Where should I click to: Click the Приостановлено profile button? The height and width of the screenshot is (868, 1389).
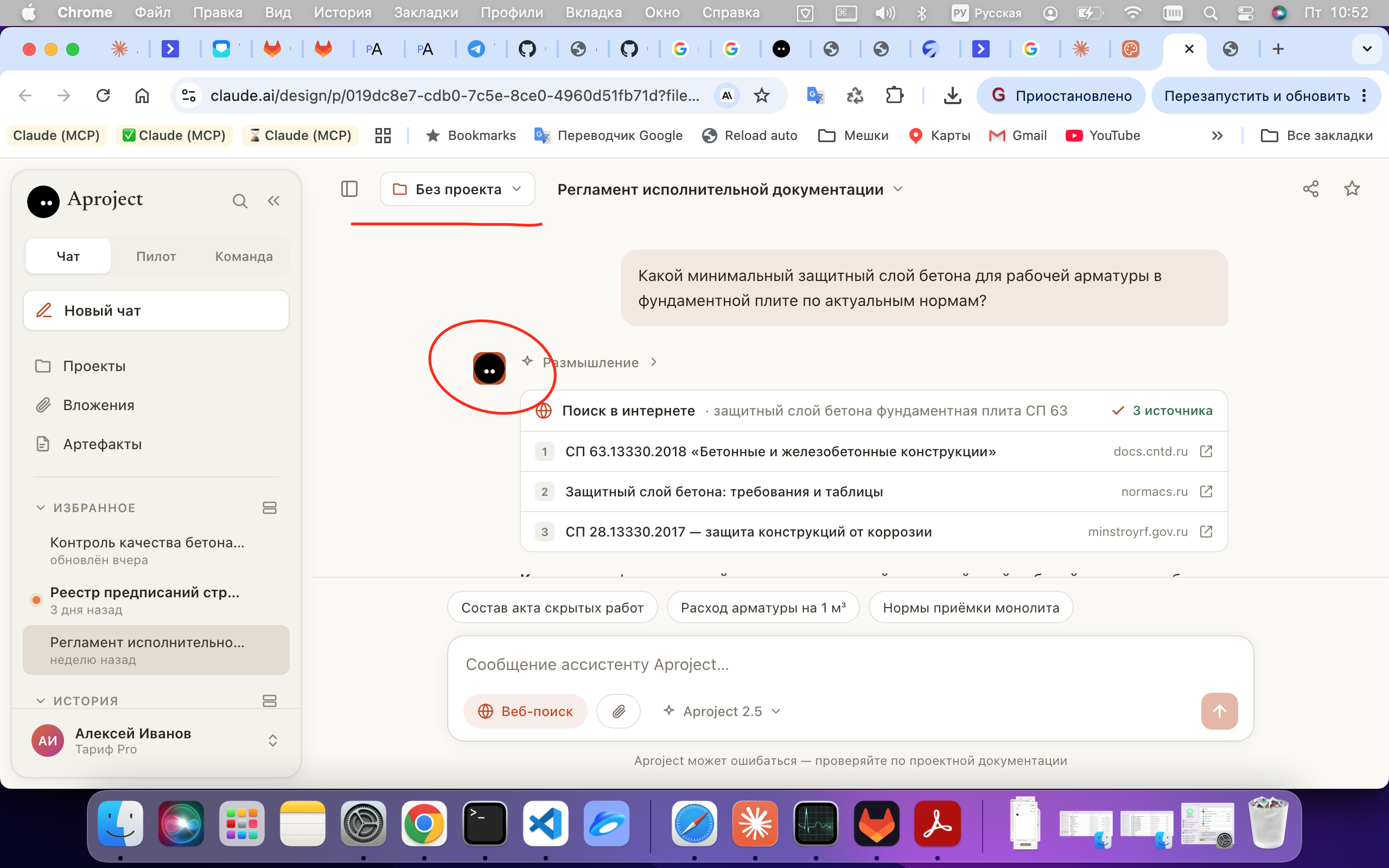(1061, 95)
